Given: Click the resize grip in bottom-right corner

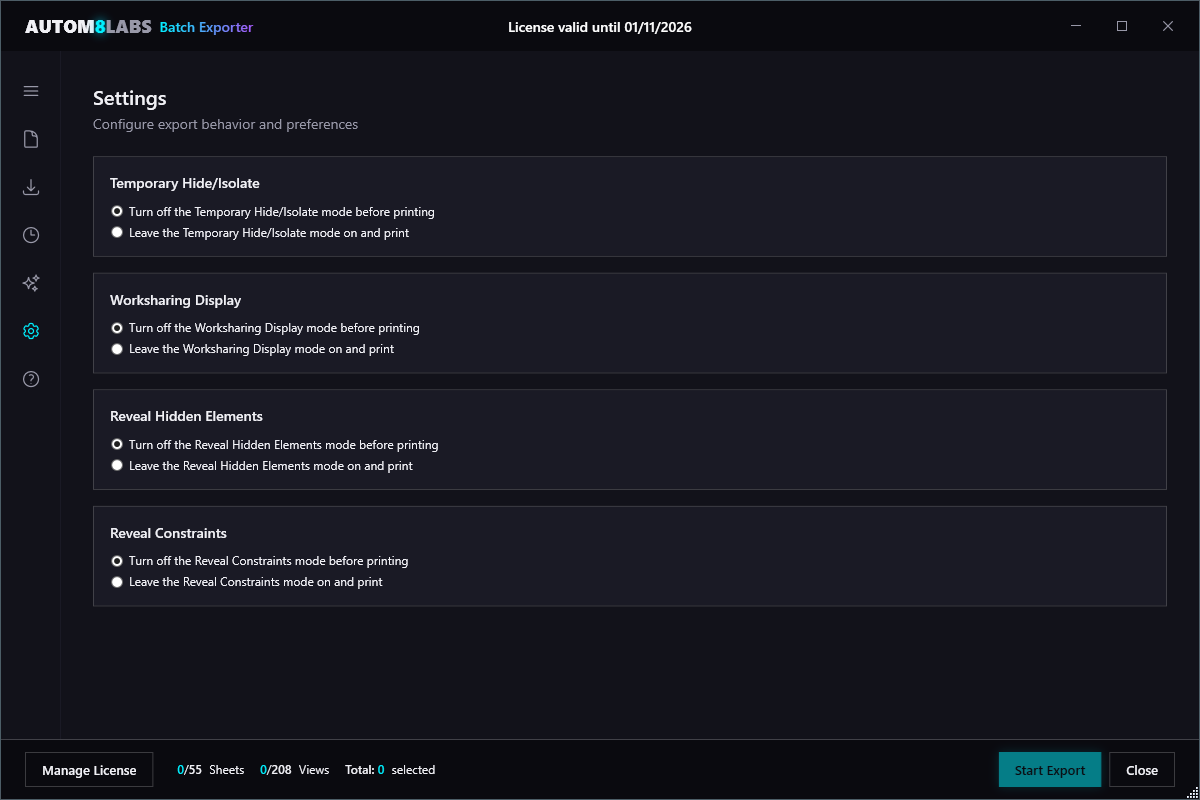Looking at the screenshot, I should [x=1192, y=792].
